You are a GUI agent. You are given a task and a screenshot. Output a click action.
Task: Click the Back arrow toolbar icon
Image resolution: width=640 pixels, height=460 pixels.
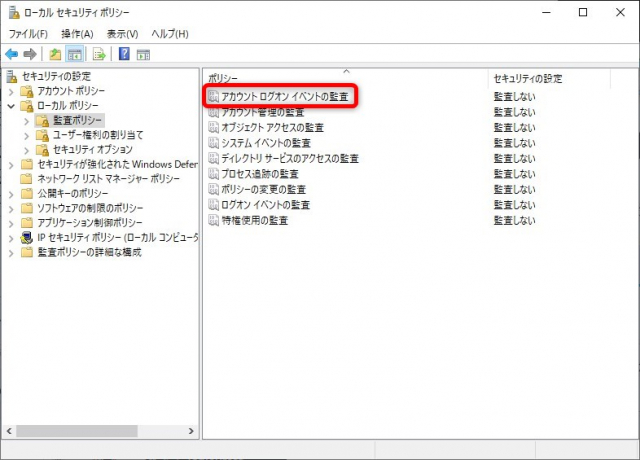[x=12, y=54]
